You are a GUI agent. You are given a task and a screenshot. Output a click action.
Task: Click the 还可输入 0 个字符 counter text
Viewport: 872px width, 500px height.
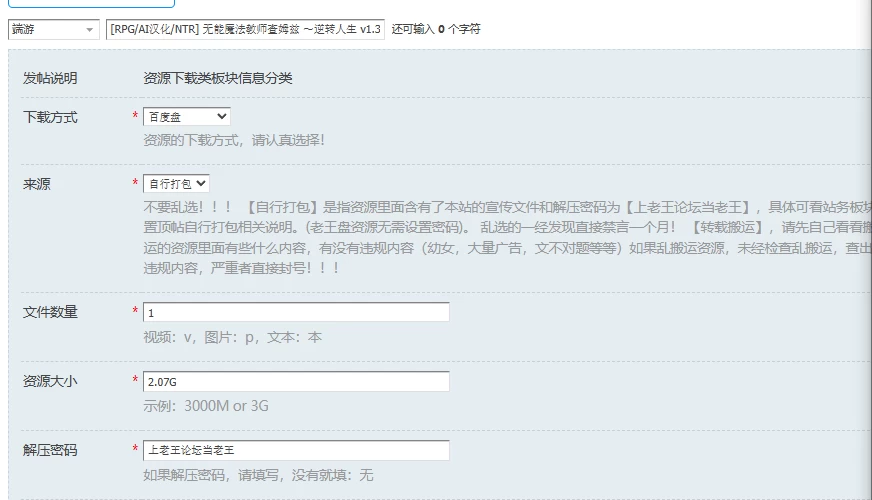tap(436, 29)
